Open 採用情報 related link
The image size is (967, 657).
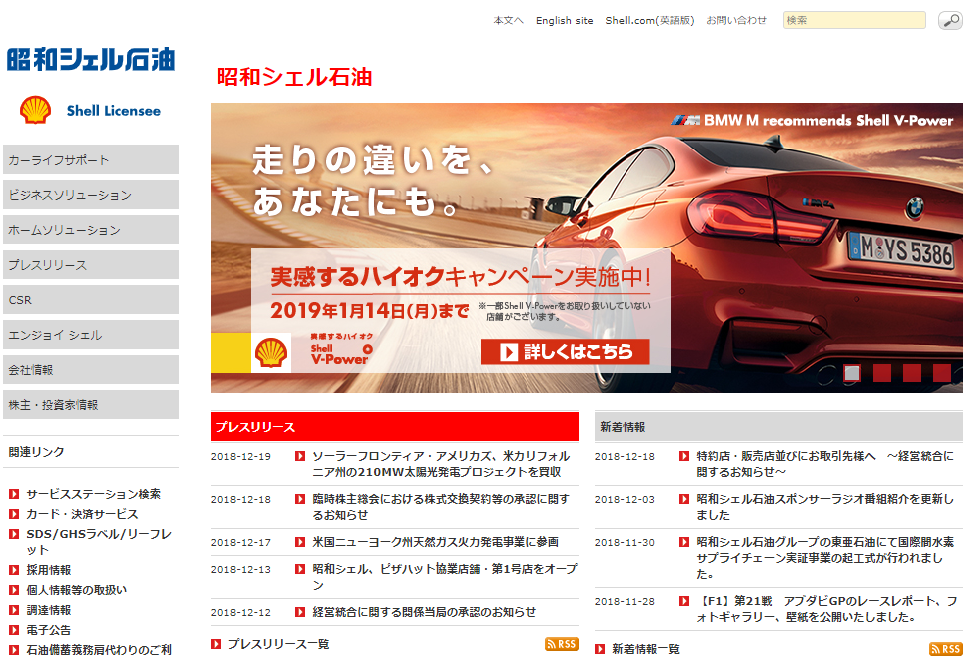49,570
